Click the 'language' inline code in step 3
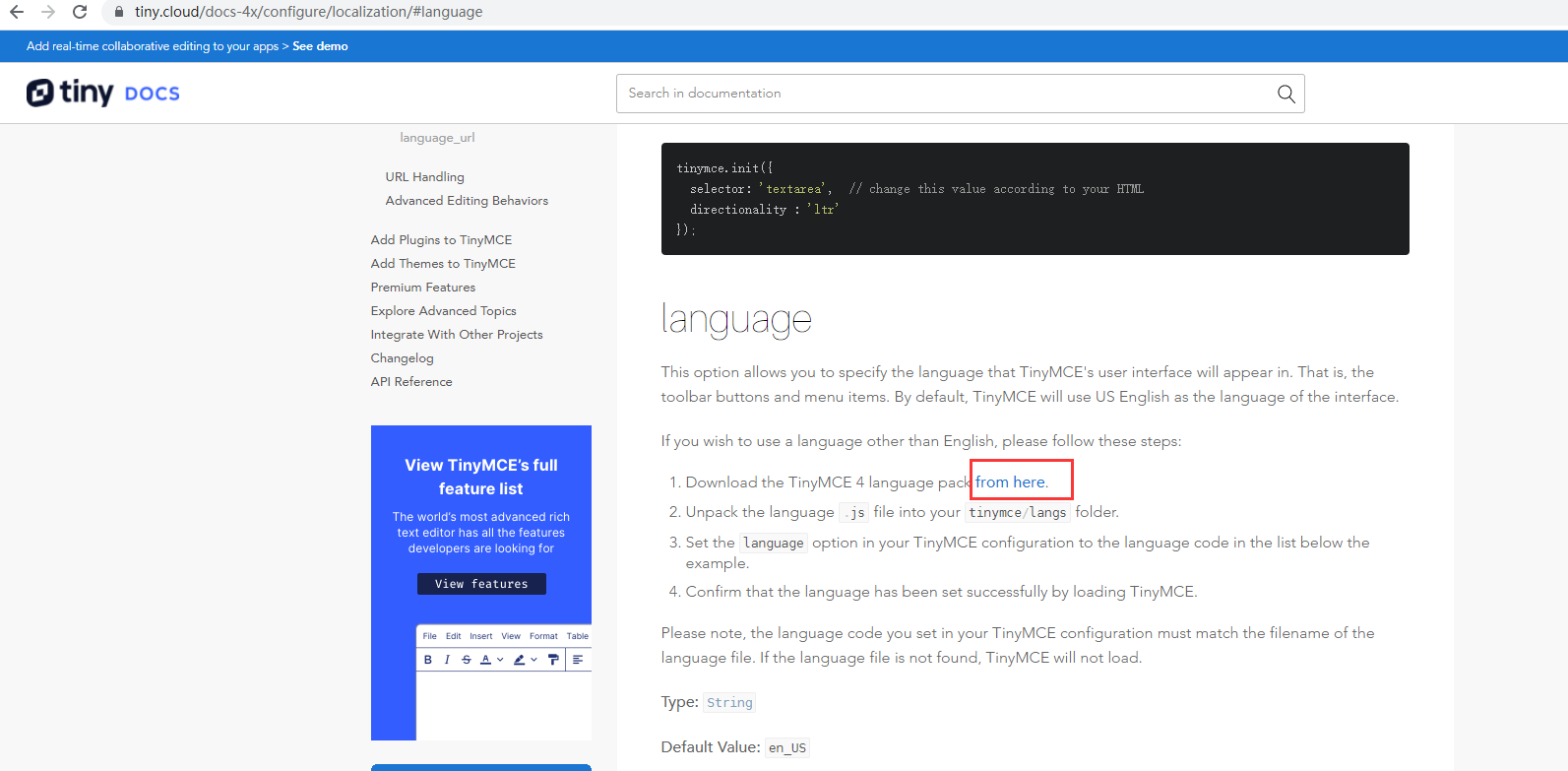This screenshot has height=771, width=1568. pos(774,544)
